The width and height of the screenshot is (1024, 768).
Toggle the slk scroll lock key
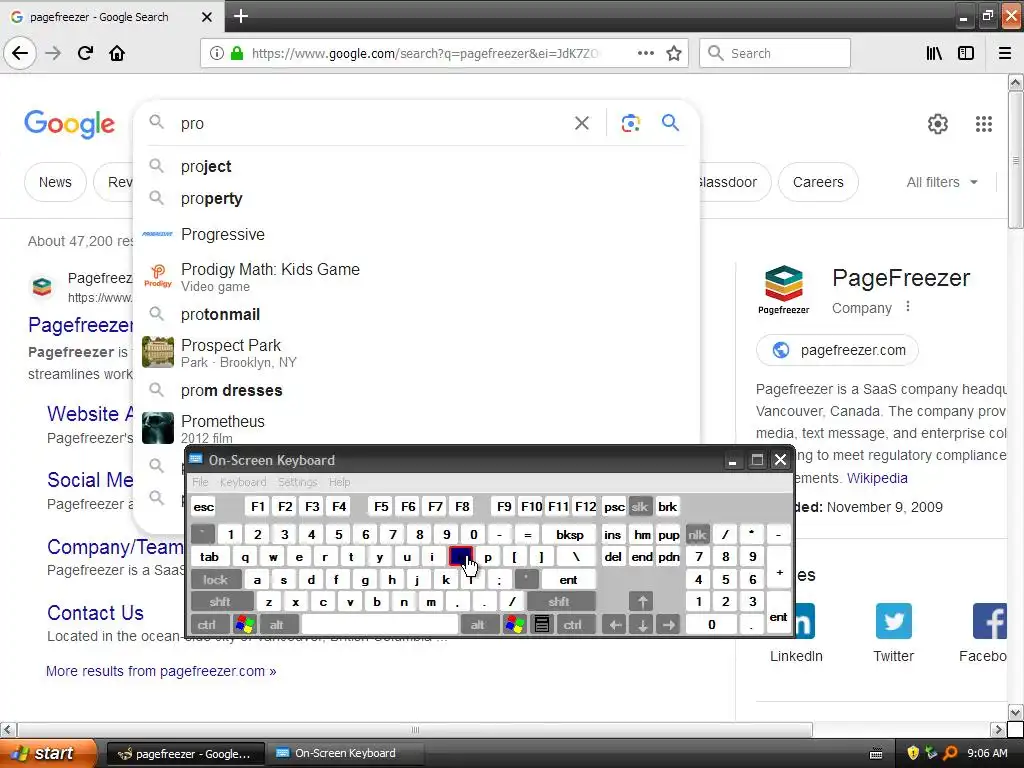pyautogui.click(x=639, y=507)
